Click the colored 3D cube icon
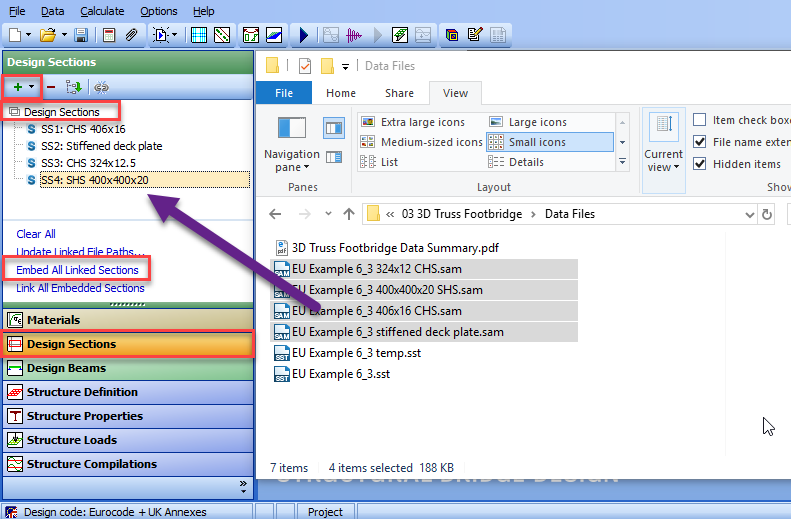The width and height of the screenshot is (791, 519). (x=451, y=35)
